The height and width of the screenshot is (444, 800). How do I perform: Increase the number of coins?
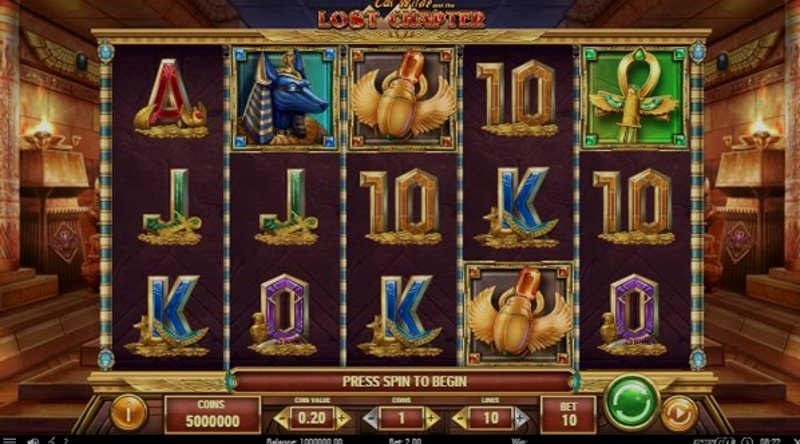433,419
